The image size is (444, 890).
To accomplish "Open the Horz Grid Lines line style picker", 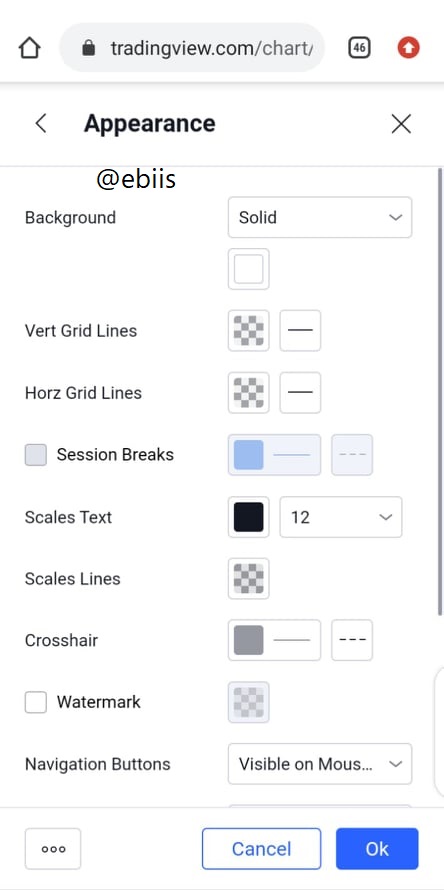I will (x=300, y=392).
